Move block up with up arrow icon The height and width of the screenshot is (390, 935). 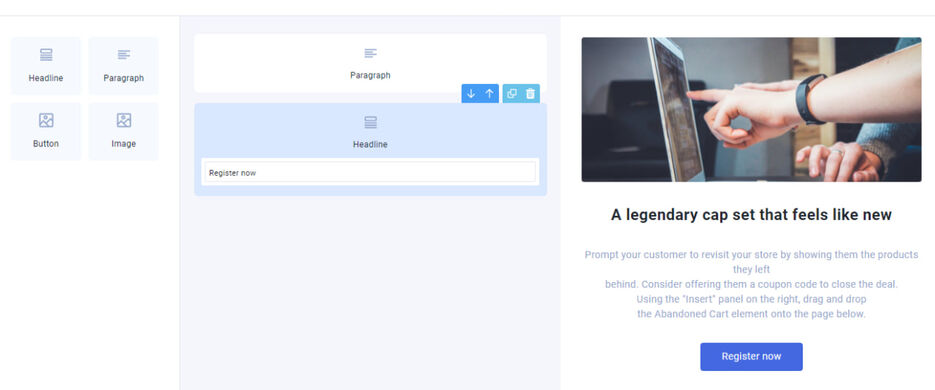[490, 94]
